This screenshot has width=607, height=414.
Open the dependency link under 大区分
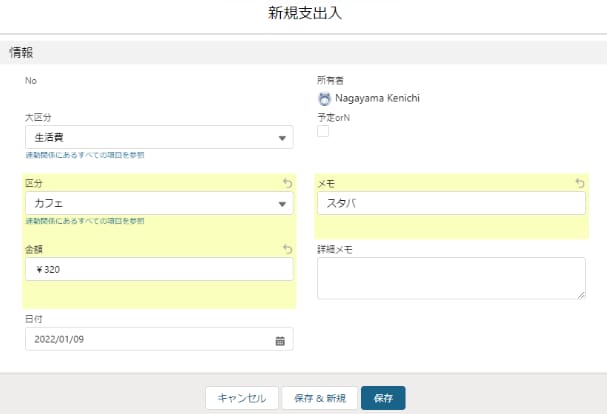(x=85, y=155)
